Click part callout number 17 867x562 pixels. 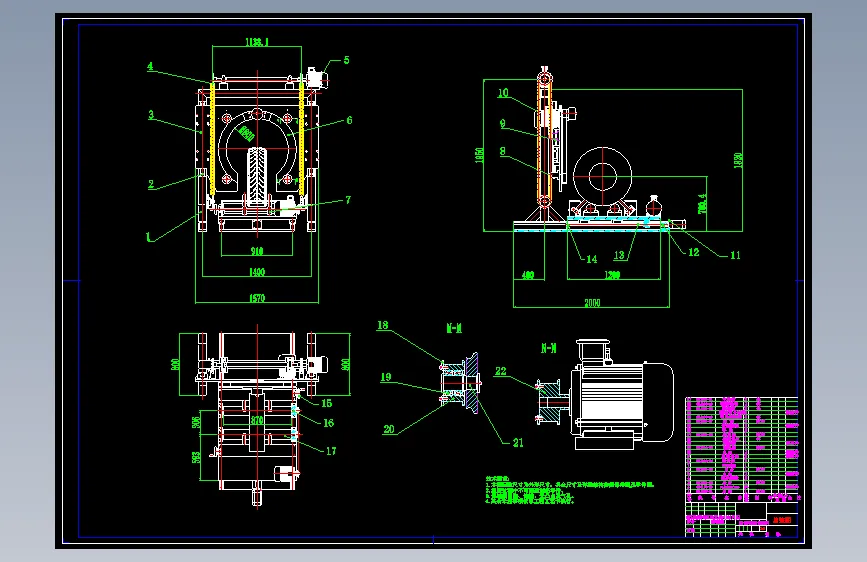tap(331, 451)
